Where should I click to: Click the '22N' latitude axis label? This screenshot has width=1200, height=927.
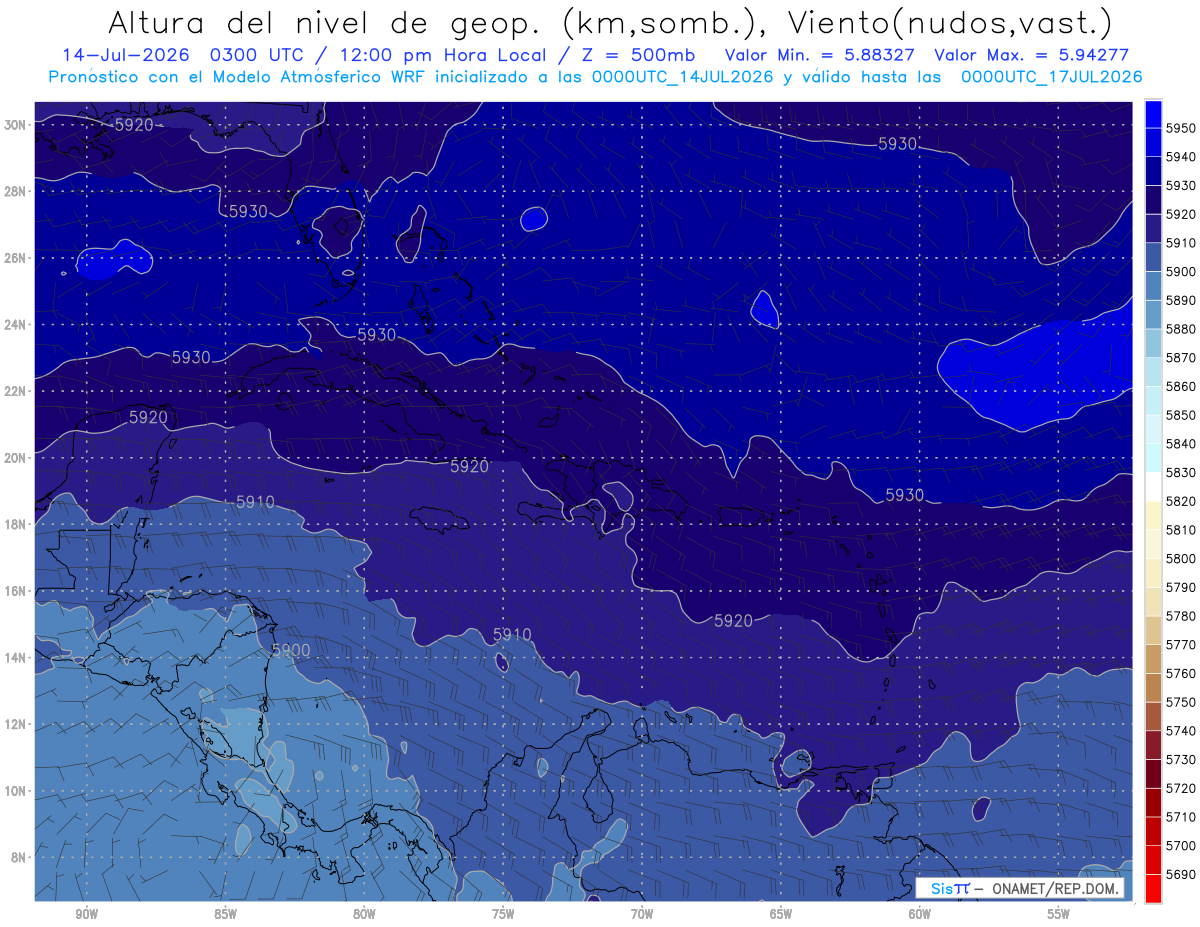[x=15, y=391]
